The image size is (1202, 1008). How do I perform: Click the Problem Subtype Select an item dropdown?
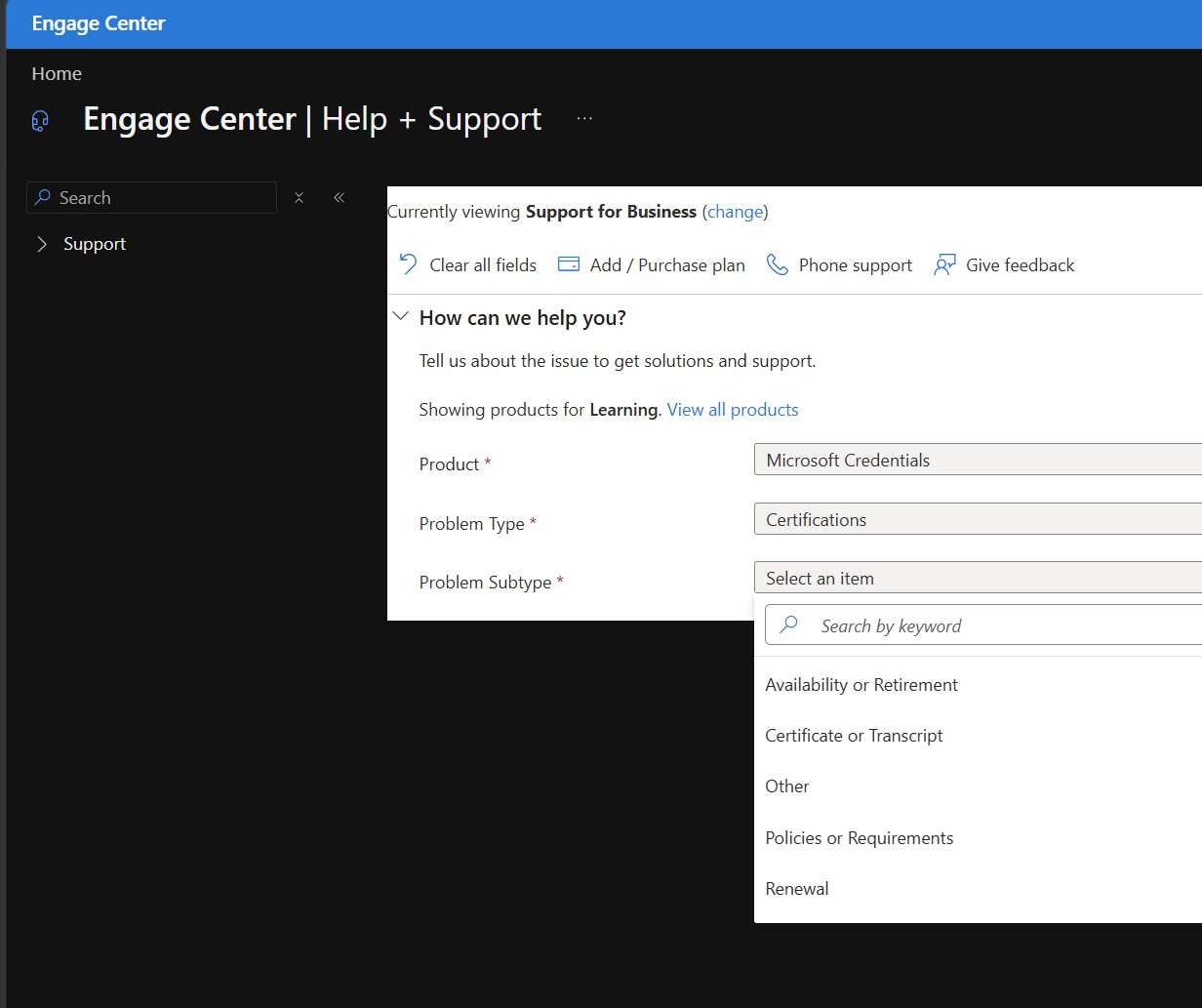pyautogui.click(x=978, y=578)
